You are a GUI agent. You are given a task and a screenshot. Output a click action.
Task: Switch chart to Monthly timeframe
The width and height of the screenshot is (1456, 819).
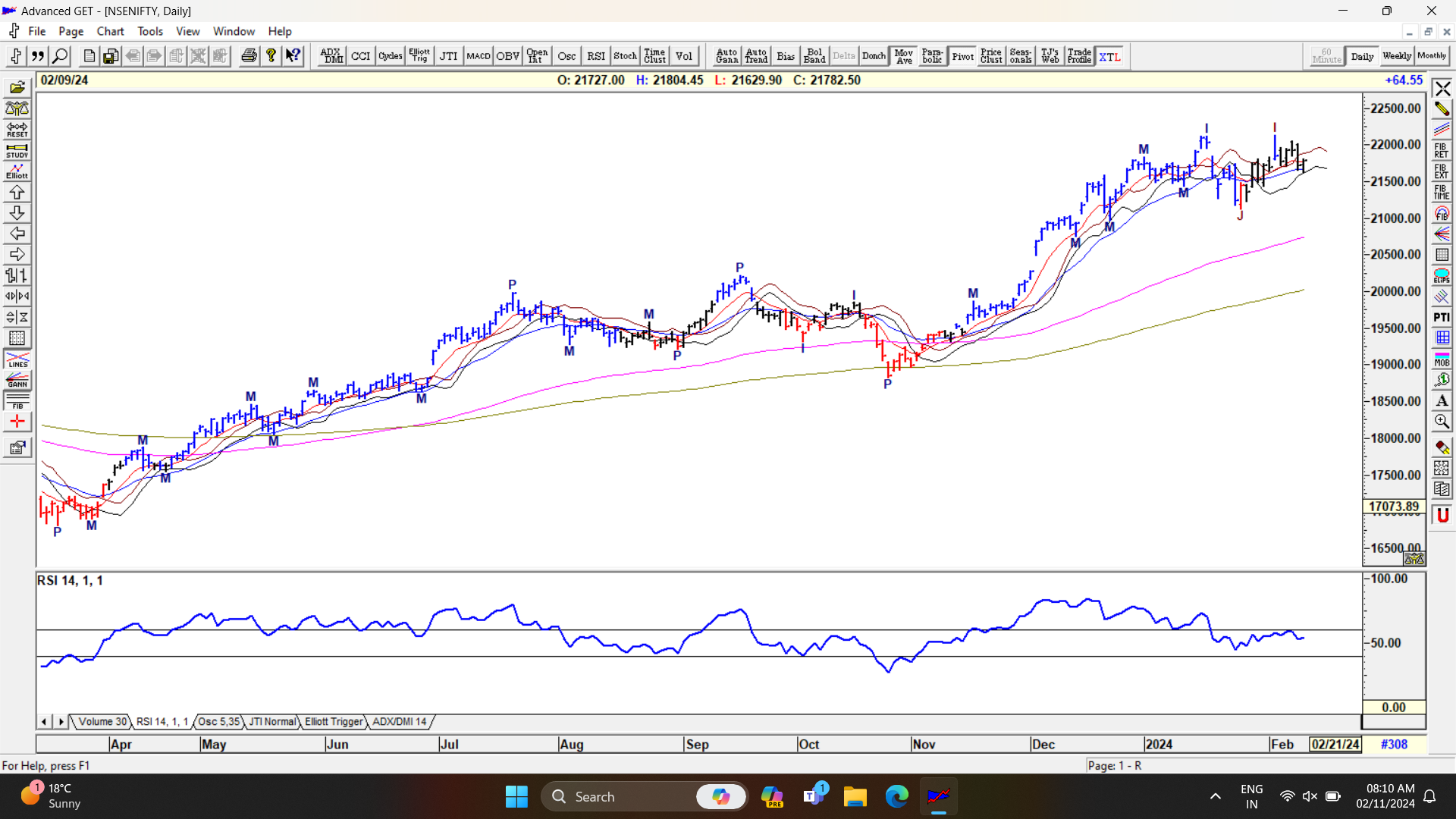point(1431,56)
